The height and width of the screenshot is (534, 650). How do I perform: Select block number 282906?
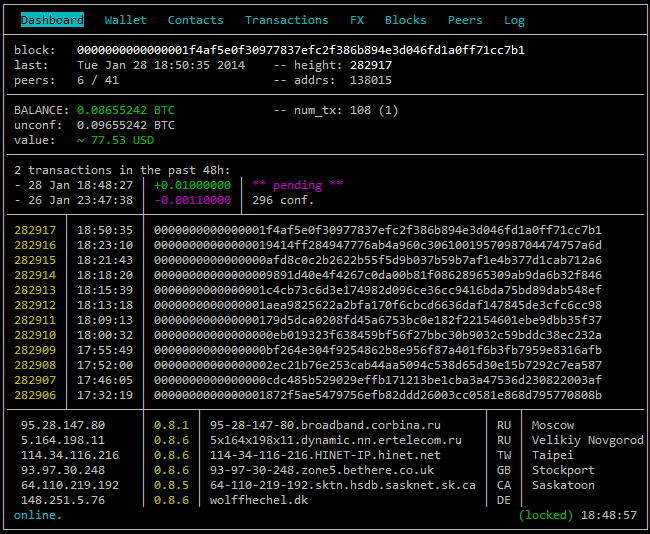(35, 395)
